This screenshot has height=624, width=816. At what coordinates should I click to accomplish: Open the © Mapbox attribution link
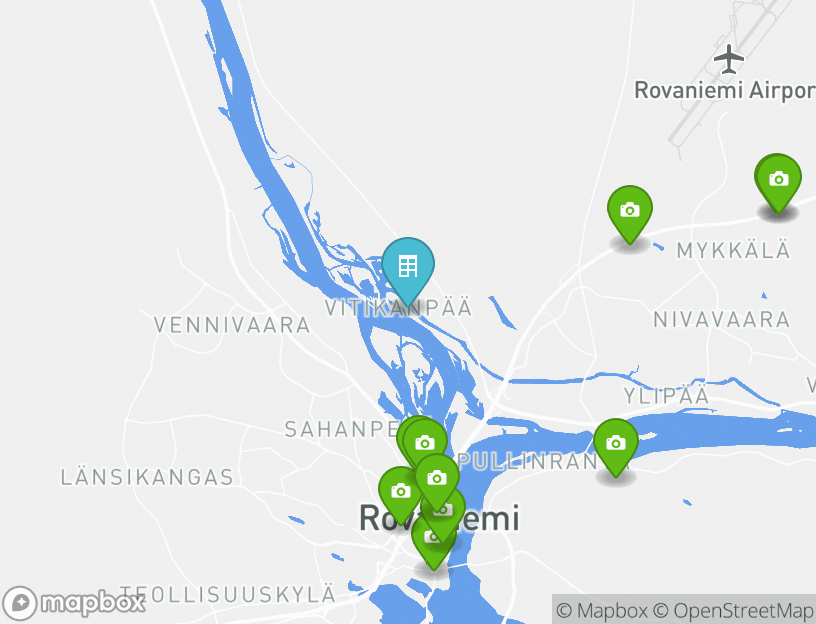(602, 610)
